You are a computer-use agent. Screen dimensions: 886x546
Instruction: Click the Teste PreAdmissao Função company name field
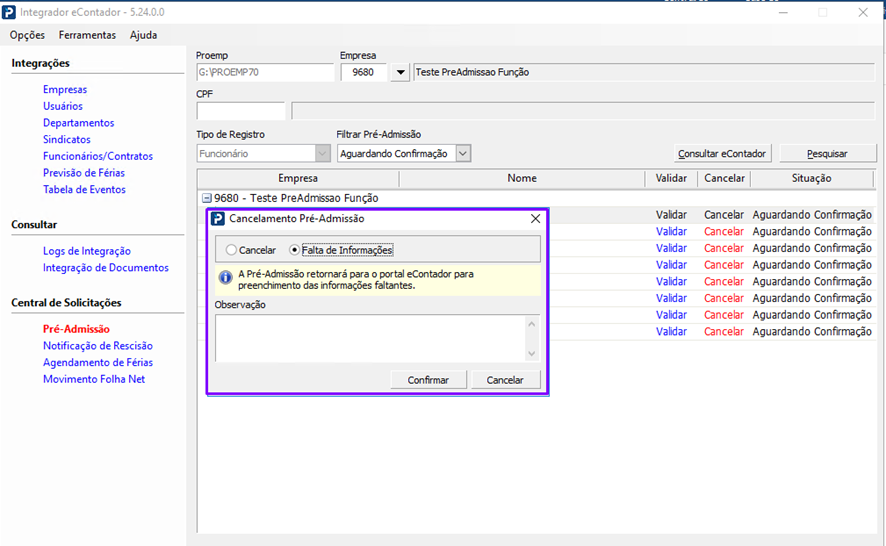pos(644,72)
